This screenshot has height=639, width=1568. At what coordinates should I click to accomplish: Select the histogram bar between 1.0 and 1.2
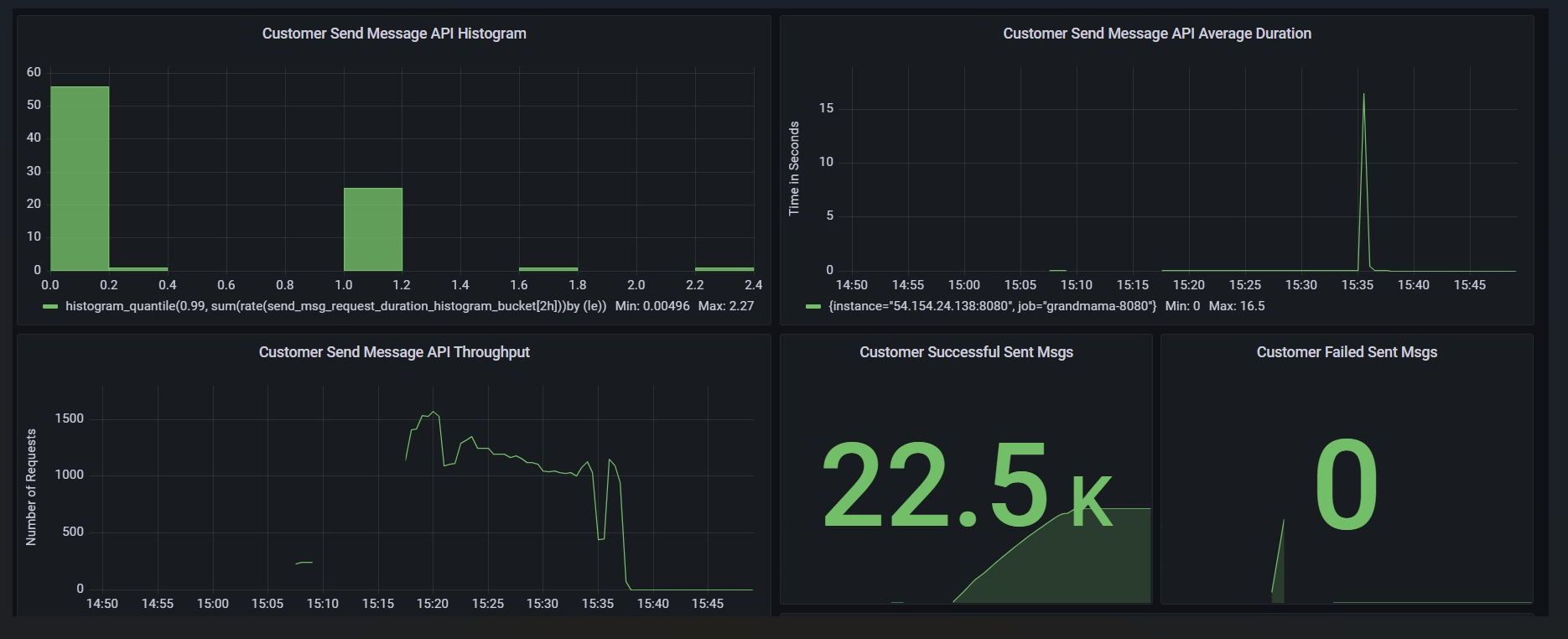click(x=373, y=229)
